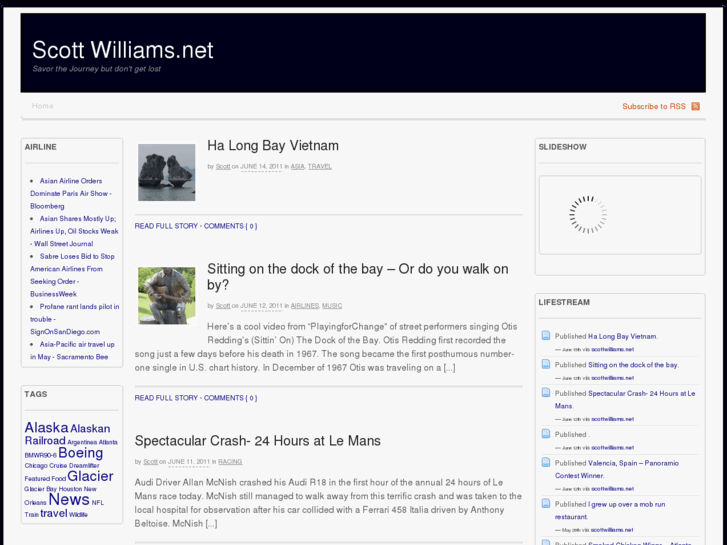Click document icon beside Sitting on the dock lifestream entry
Screen dimensions: 727x545
click(x=546, y=364)
